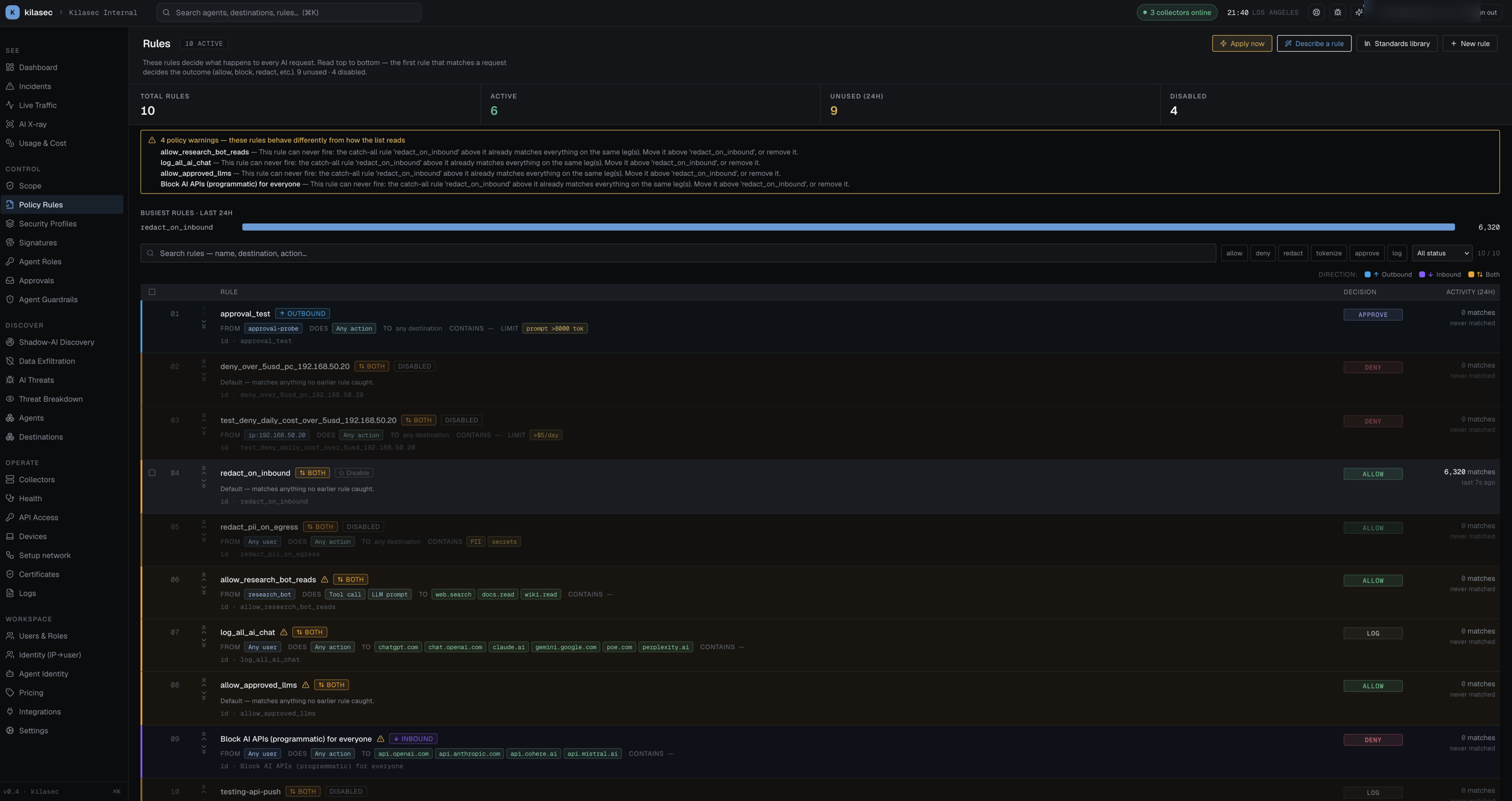Click Disable toggle on redact_on_inbound rule

click(354, 473)
